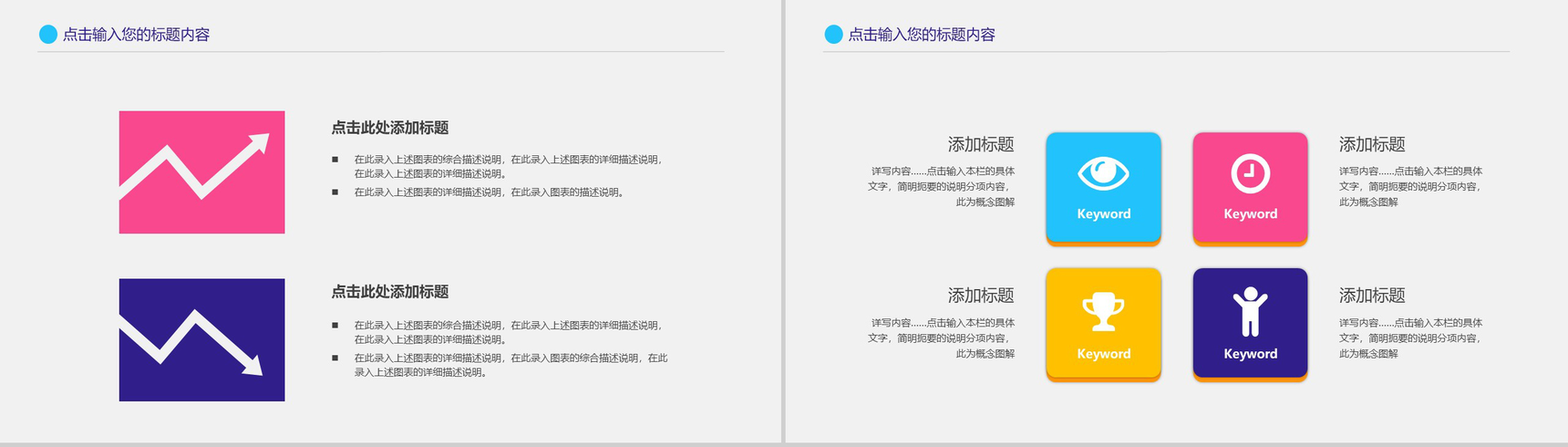Image resolution: width=1568 pixels, height=447 pixels.
Task: Click the person icon in purple tile
Action: click(1250, 312)
